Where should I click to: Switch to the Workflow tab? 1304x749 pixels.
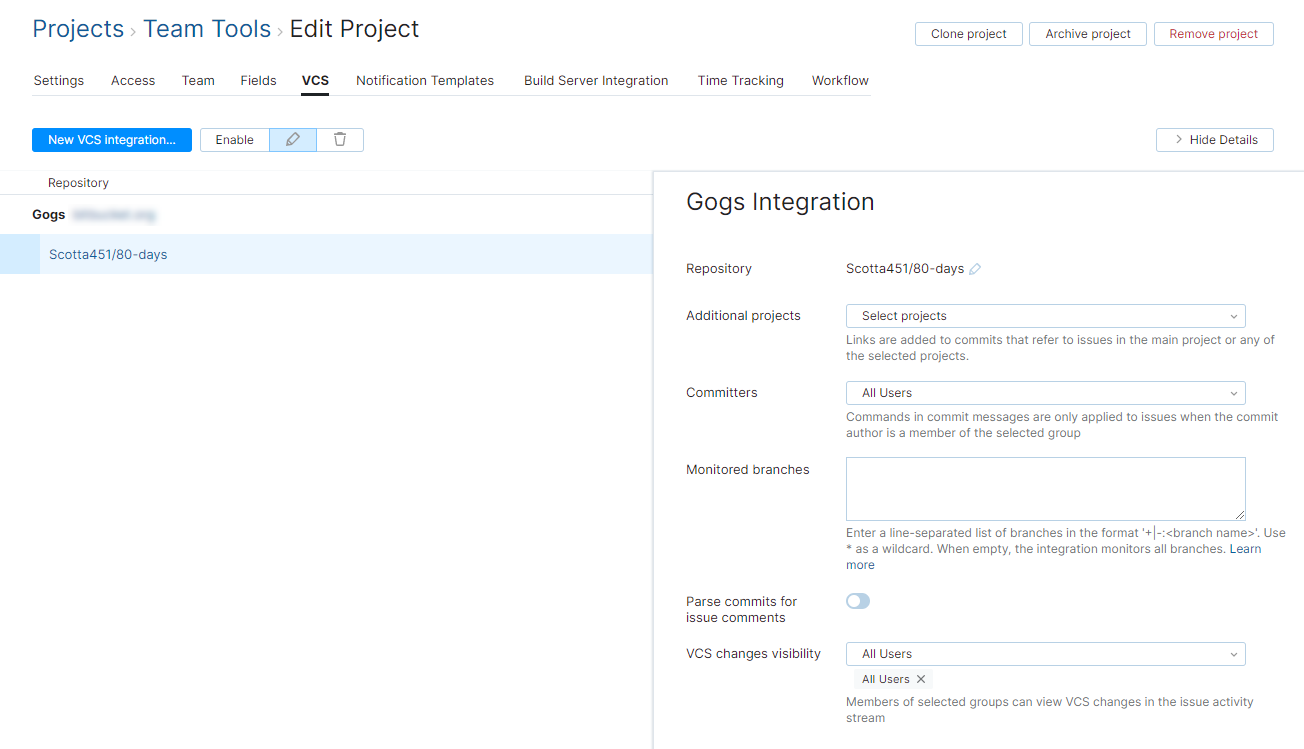839,80
